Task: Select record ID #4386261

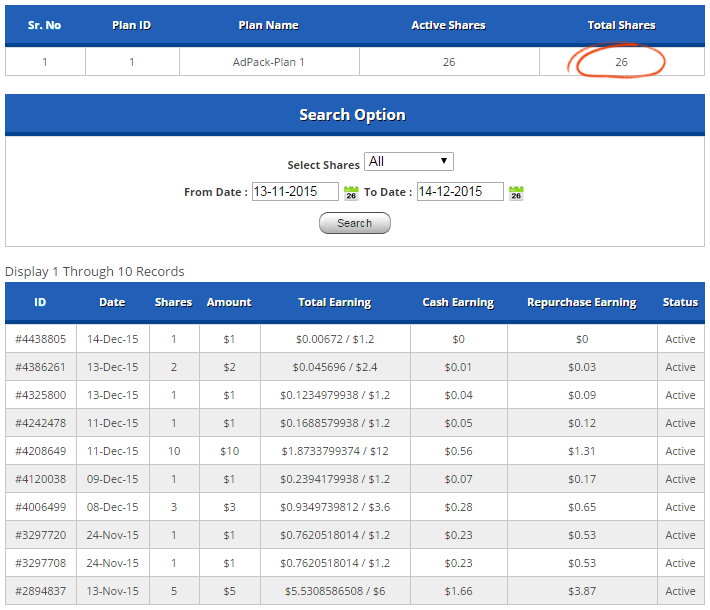Action: click(41, 367)
